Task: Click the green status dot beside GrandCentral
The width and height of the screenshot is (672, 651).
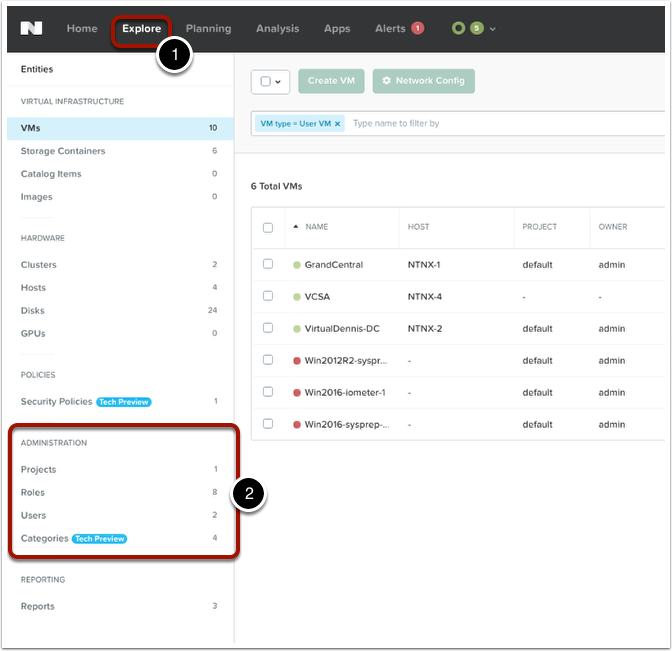Action: [297, 265]
